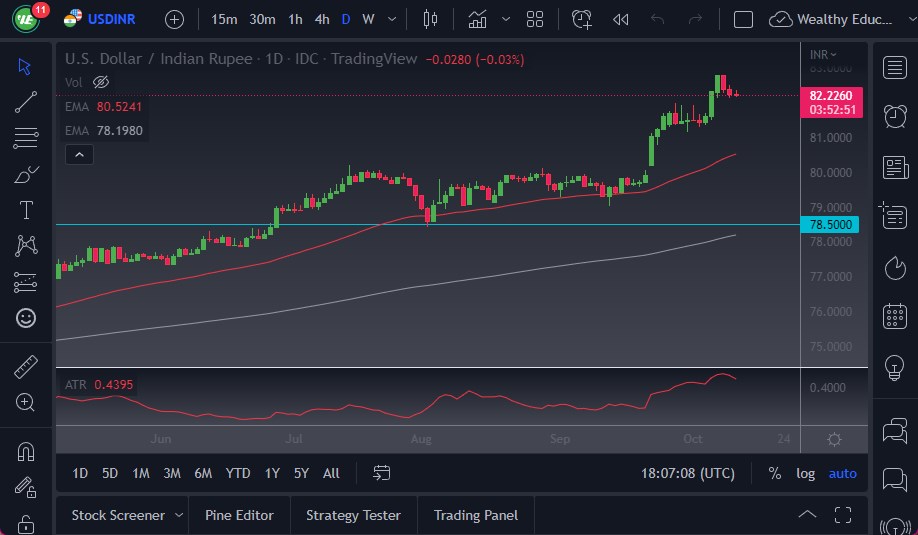Image resolution: width=918 pixels, height=535 pixels.
Task: Toggle the auto scale option
Action: coord(843,473)
